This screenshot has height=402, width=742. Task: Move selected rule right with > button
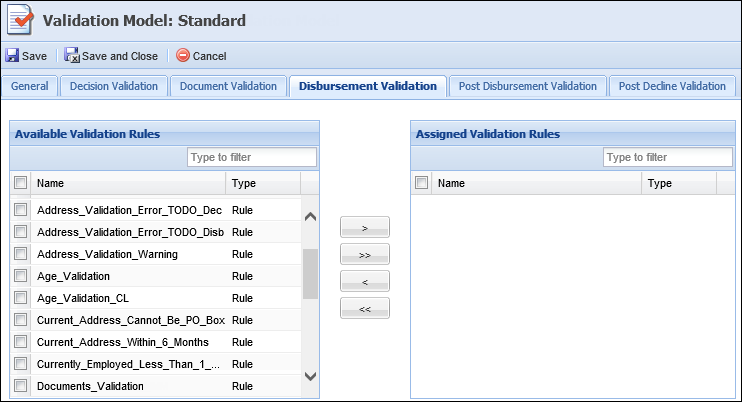pyautogui.click(x=364, y=227)
